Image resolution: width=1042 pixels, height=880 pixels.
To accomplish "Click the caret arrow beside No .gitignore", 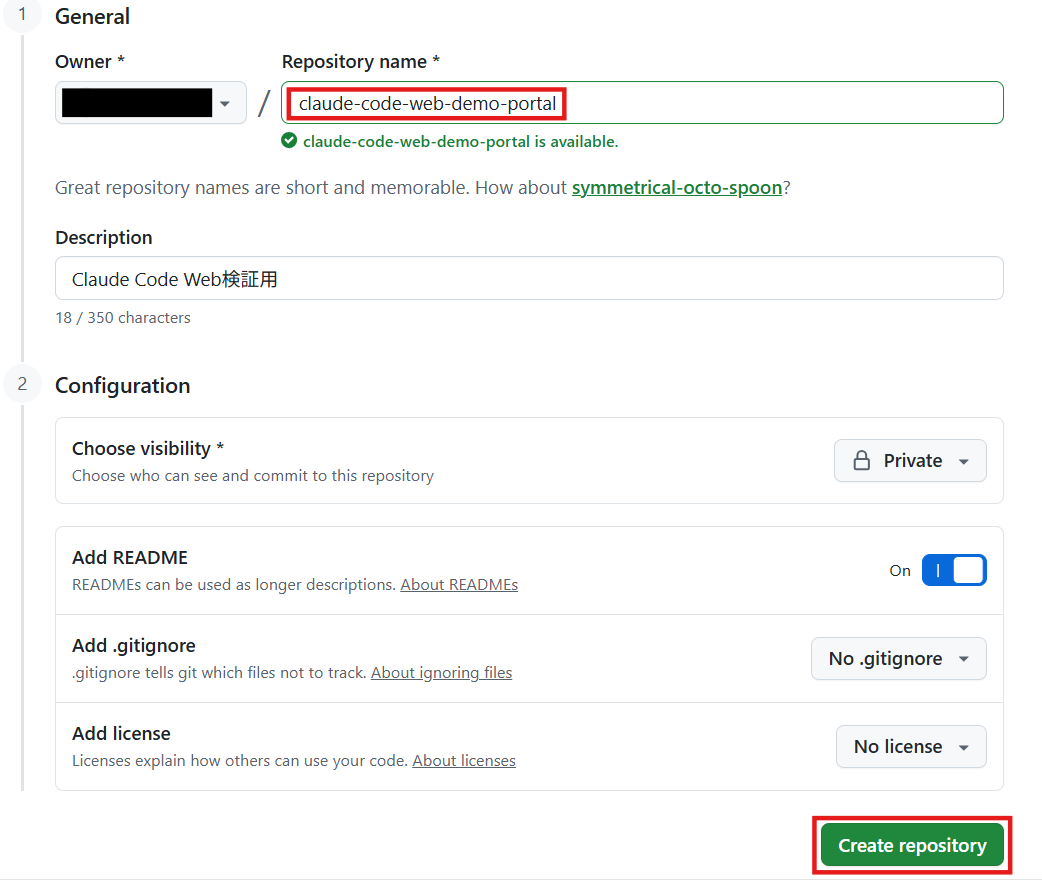I will pos(964,659).
